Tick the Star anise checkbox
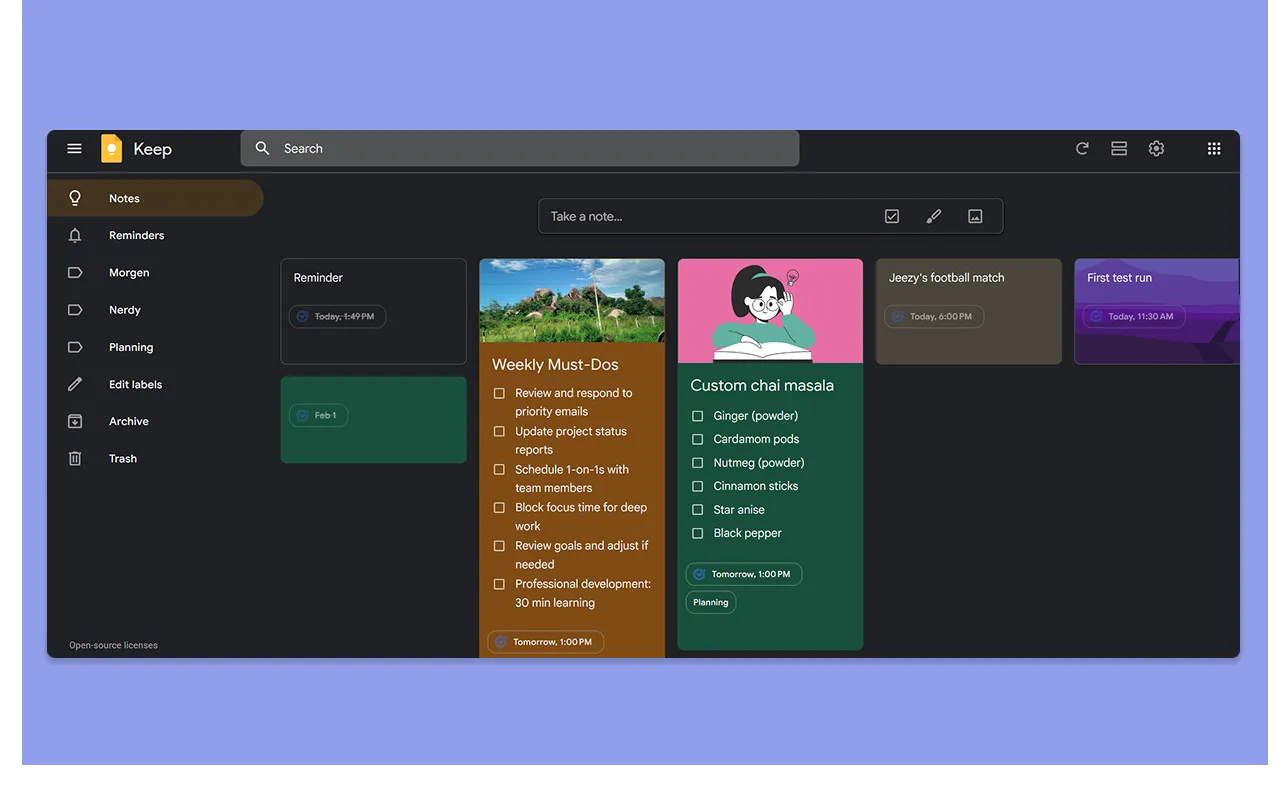The image size is (1288, 788). [697, 509]
